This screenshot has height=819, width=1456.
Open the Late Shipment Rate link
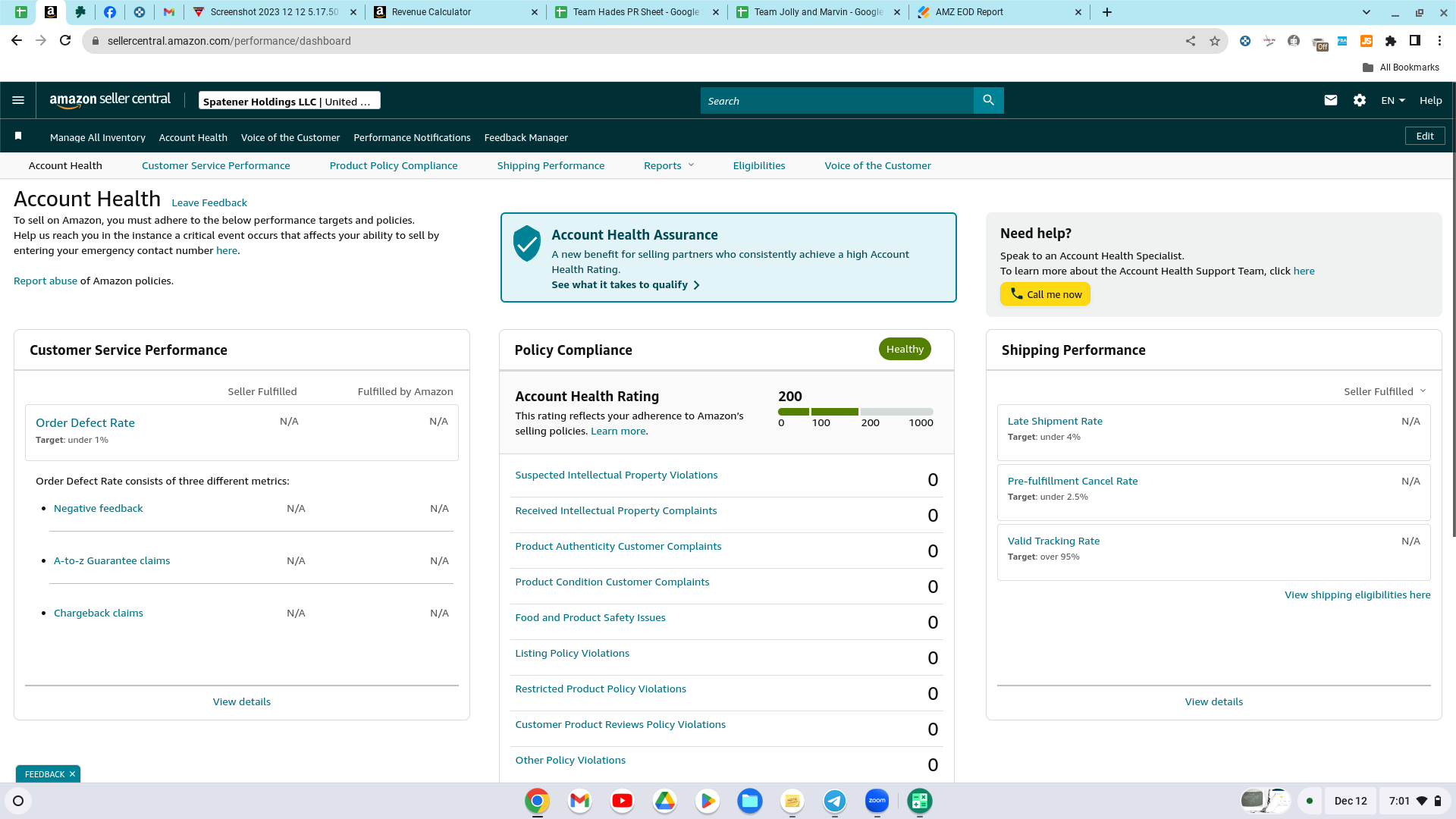pyautogui.click(x=1055, y=421)
